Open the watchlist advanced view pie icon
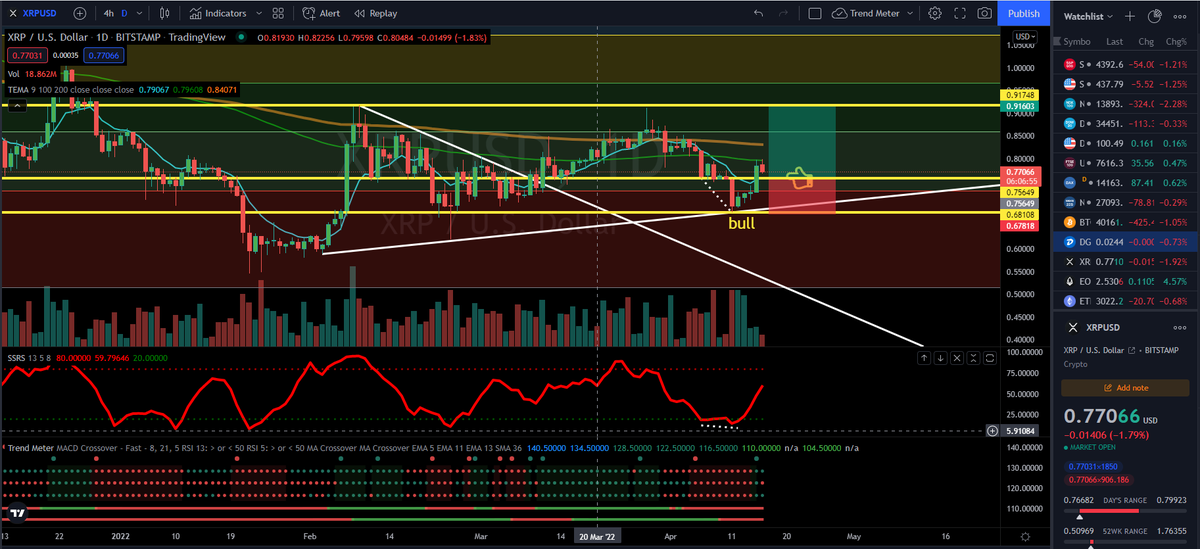Screen dimensions: 1200x549 (1154, 16)
